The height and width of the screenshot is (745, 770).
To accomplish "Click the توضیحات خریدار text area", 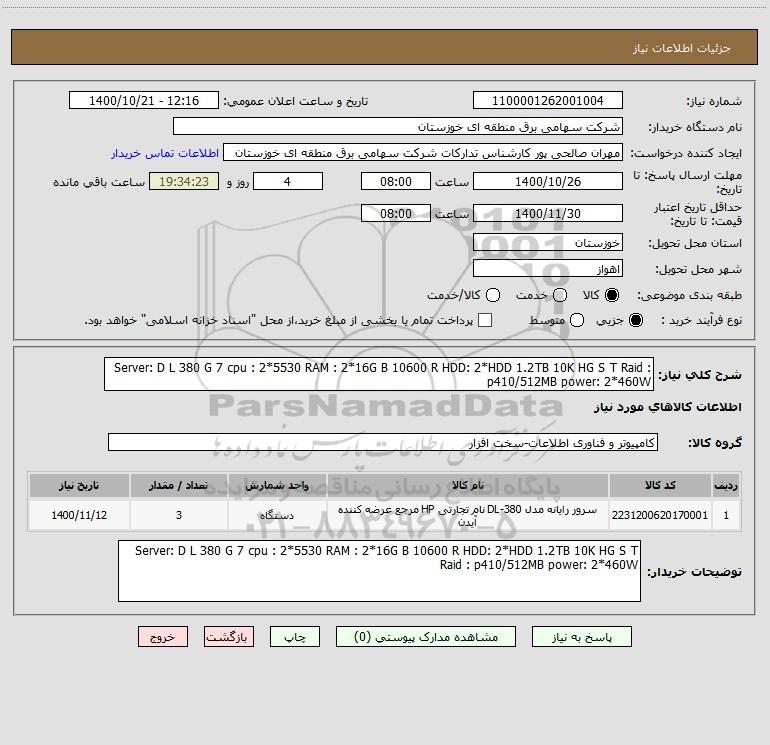I will [381, 572].
